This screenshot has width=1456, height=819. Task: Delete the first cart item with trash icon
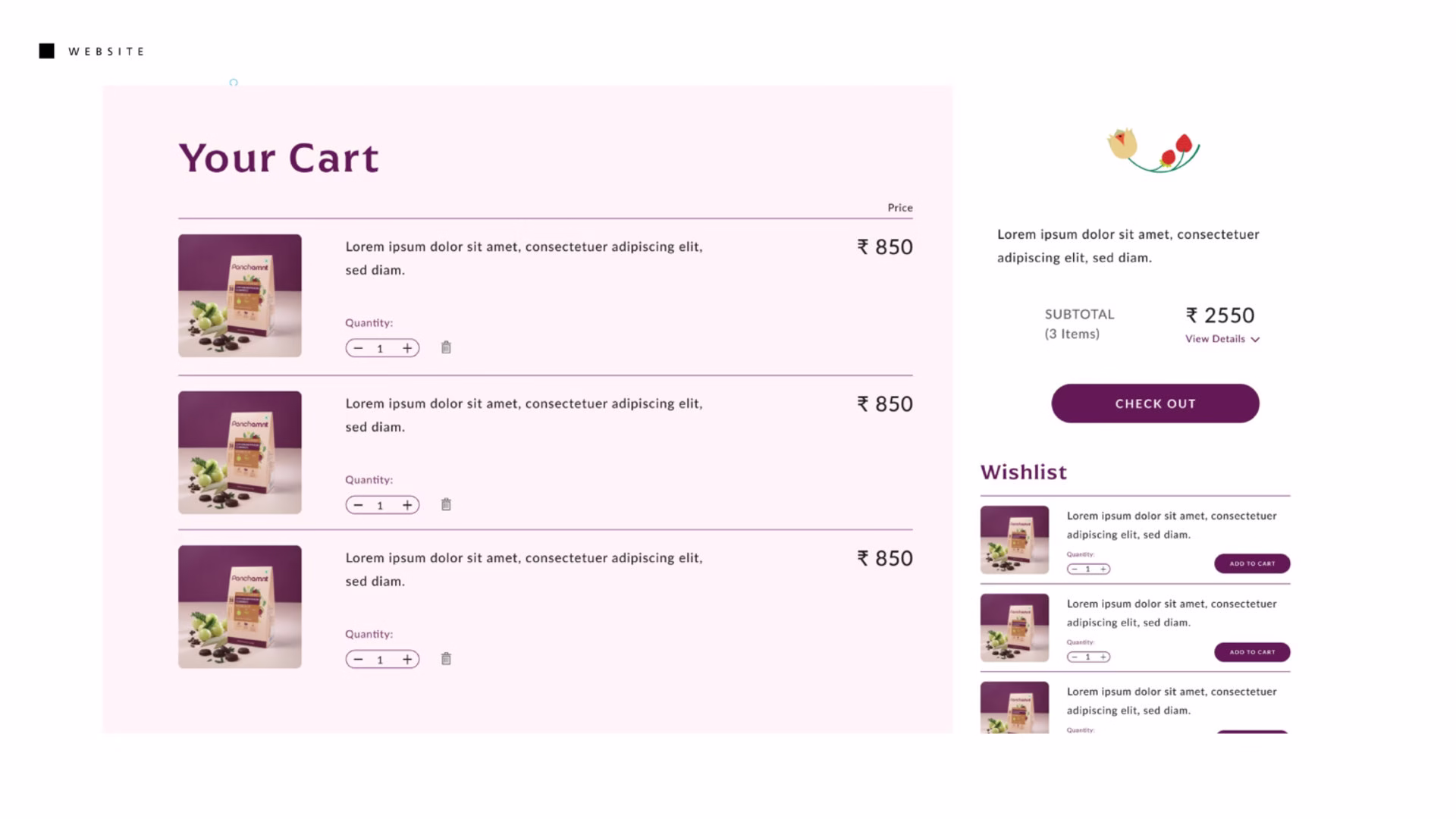coord(446,347)
